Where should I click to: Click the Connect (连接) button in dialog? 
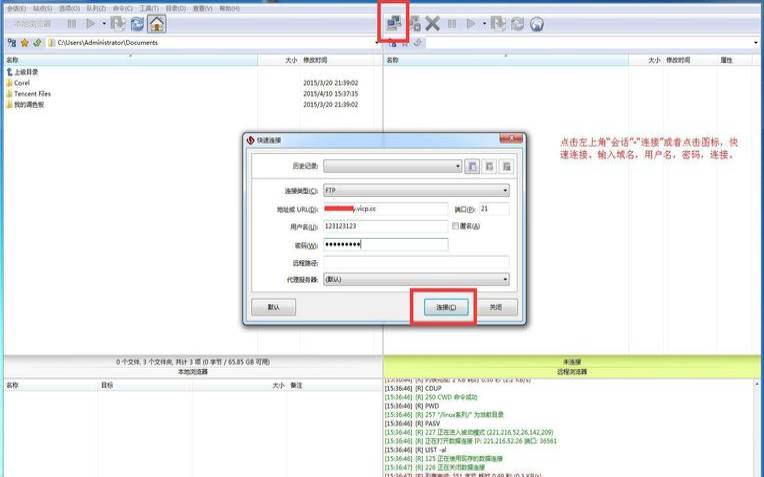(446, 307)
